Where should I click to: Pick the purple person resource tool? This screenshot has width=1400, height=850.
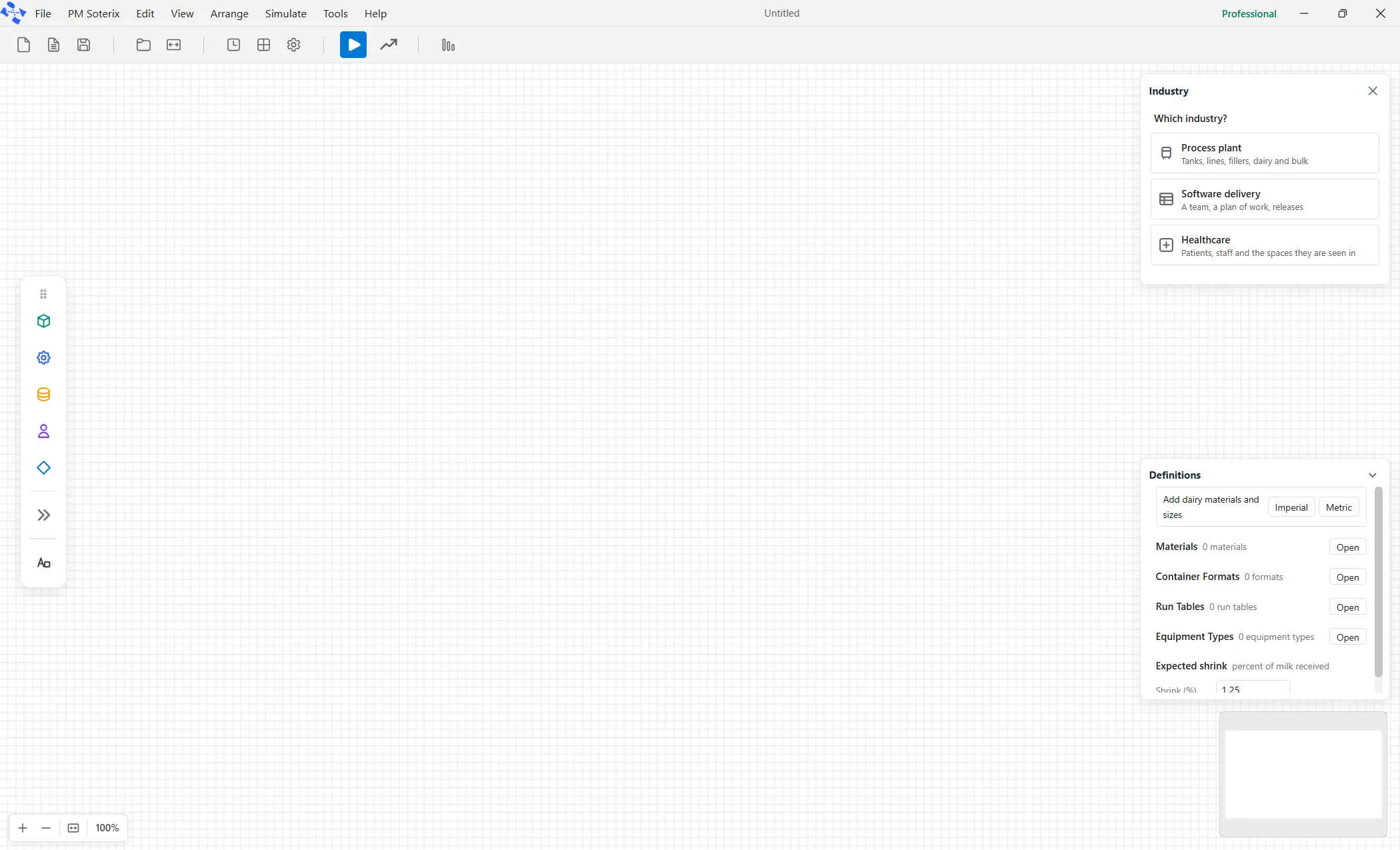43,431
